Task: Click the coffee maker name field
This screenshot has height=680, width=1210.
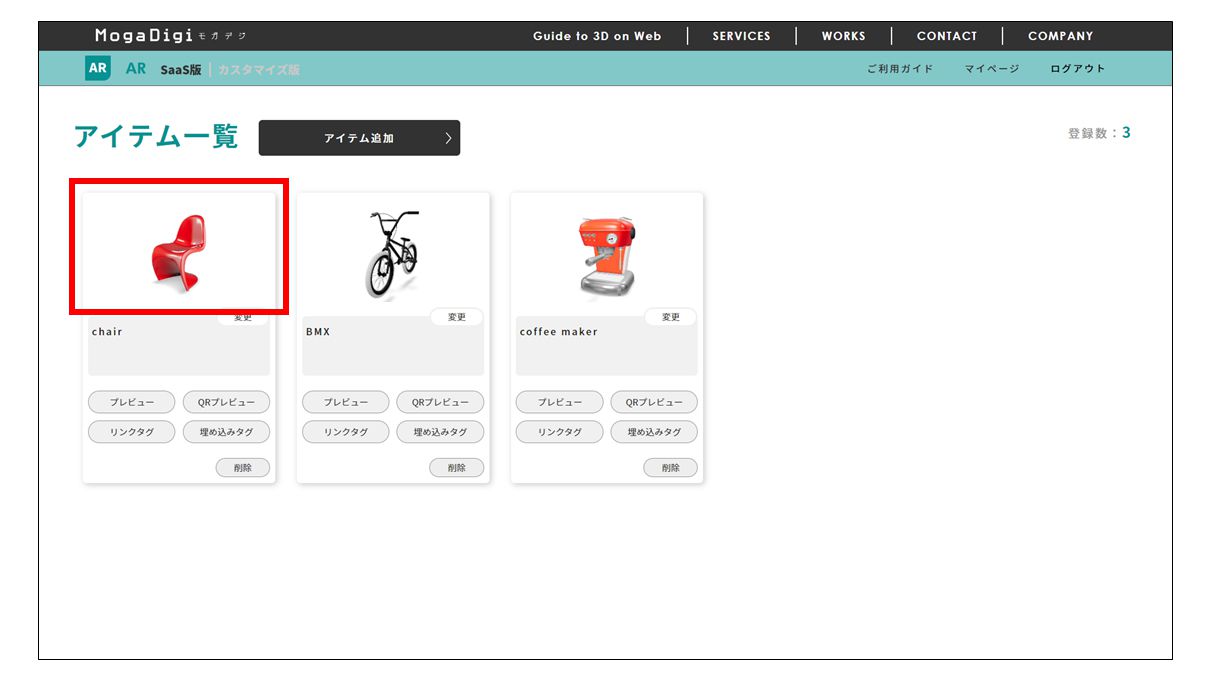Action: click(x=607, y=346)
